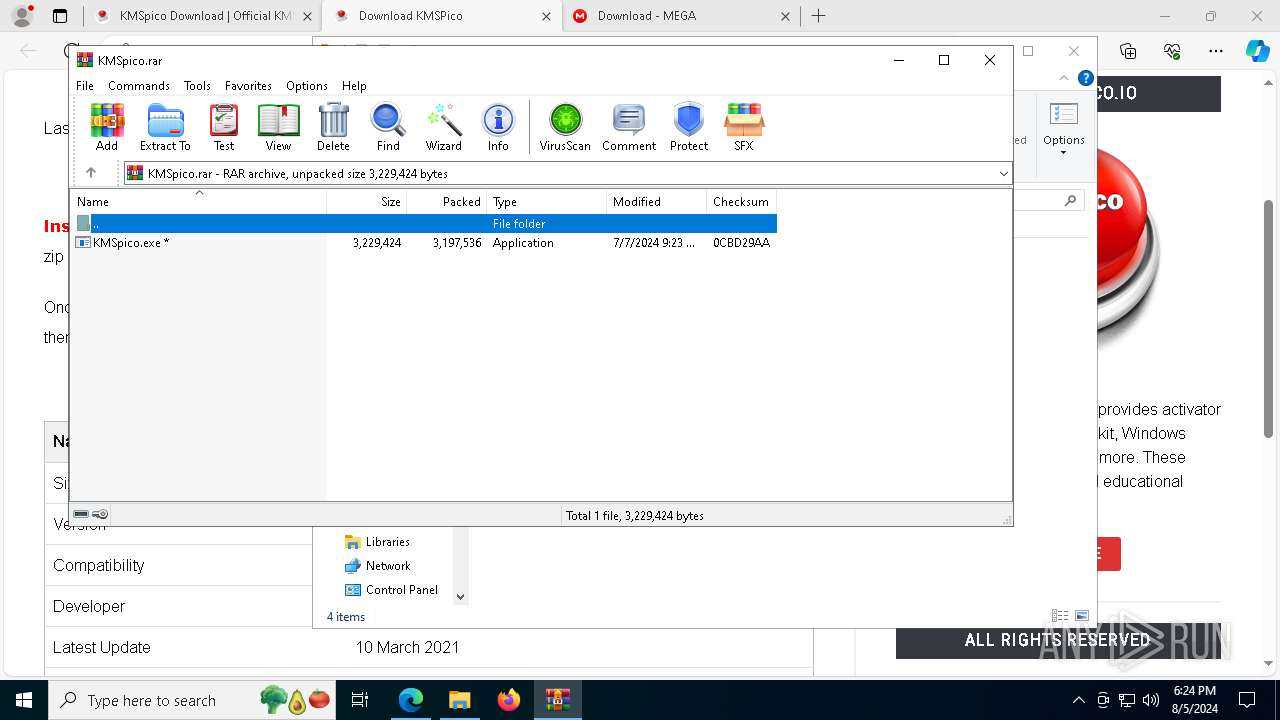Viewport: 1280px width, 720px height.
Task: Sort by Modified column header
Action: coord(657,202)
